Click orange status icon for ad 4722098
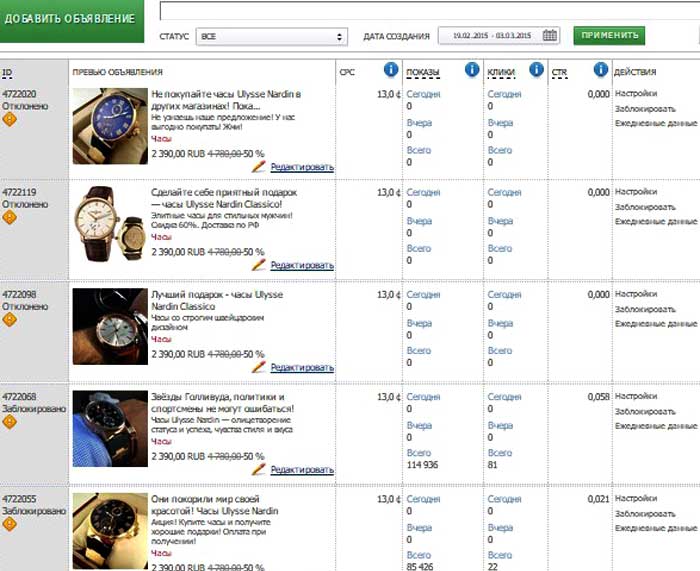The image size is (700, 571). tap(9, 320)
